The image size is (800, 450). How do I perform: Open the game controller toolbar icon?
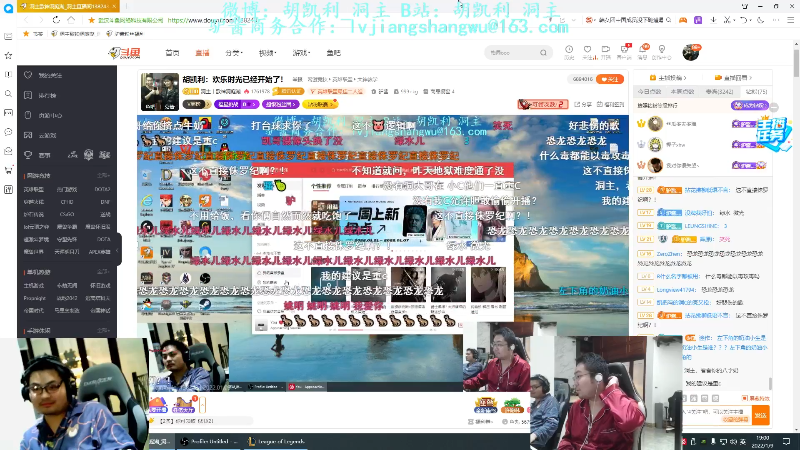click(683, 20)
